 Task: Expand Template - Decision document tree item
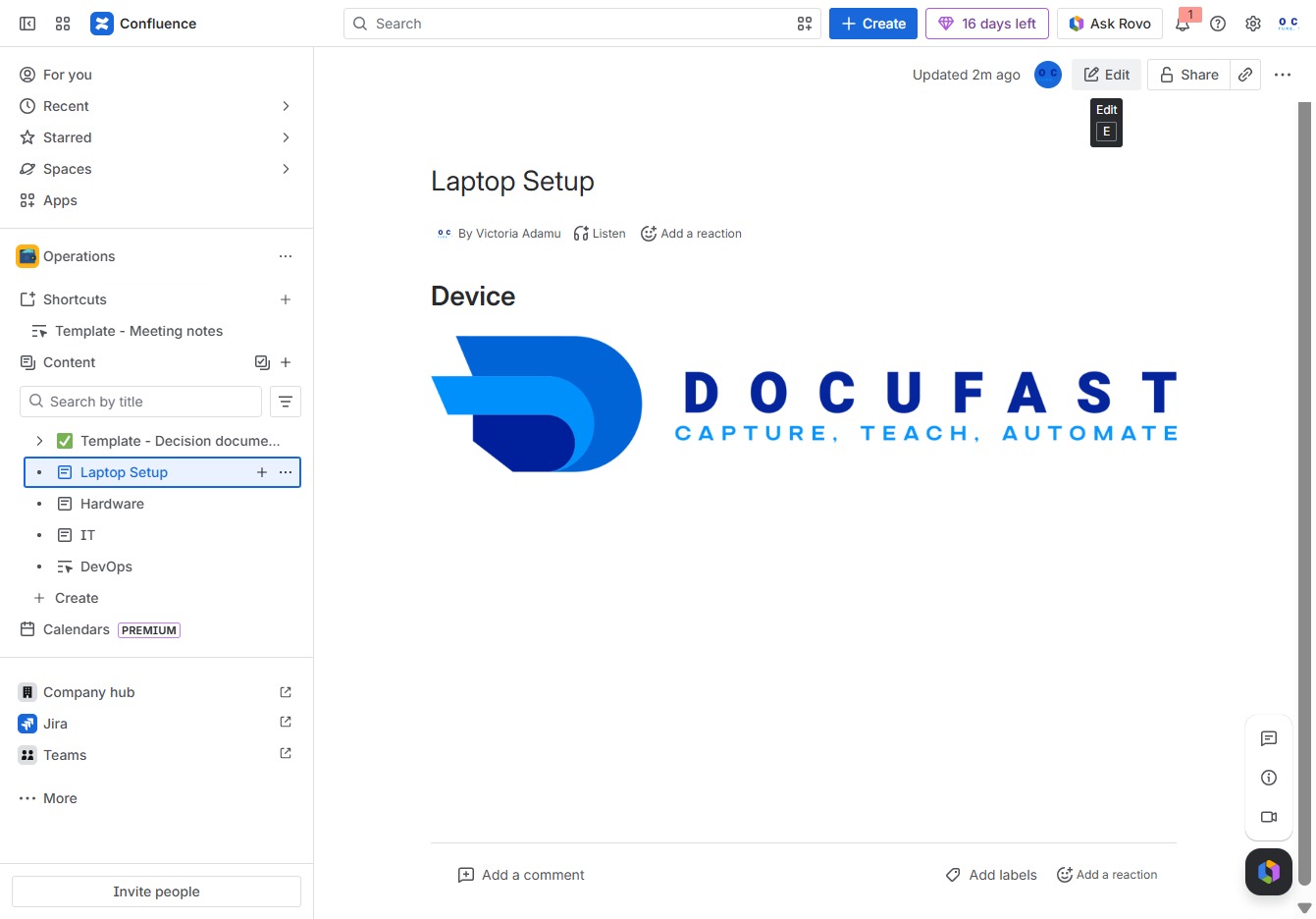tap(39, 441)
